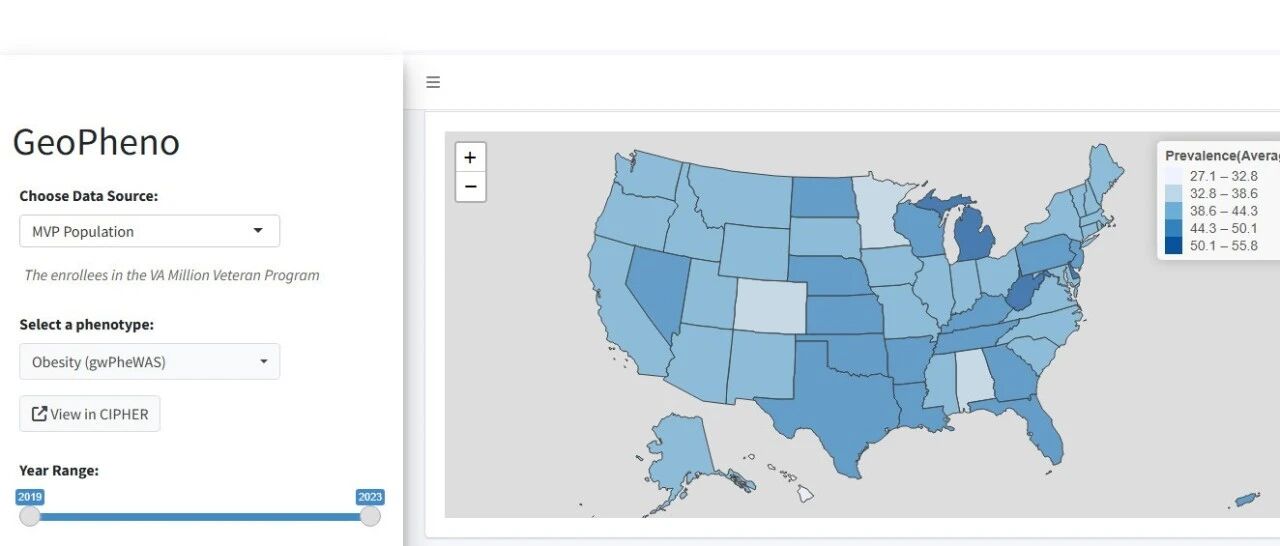1280x546 pixels.
Task: Toggle the hamburger sidebar menu icon
Action: pyautogui.click(x=433, y=82)
